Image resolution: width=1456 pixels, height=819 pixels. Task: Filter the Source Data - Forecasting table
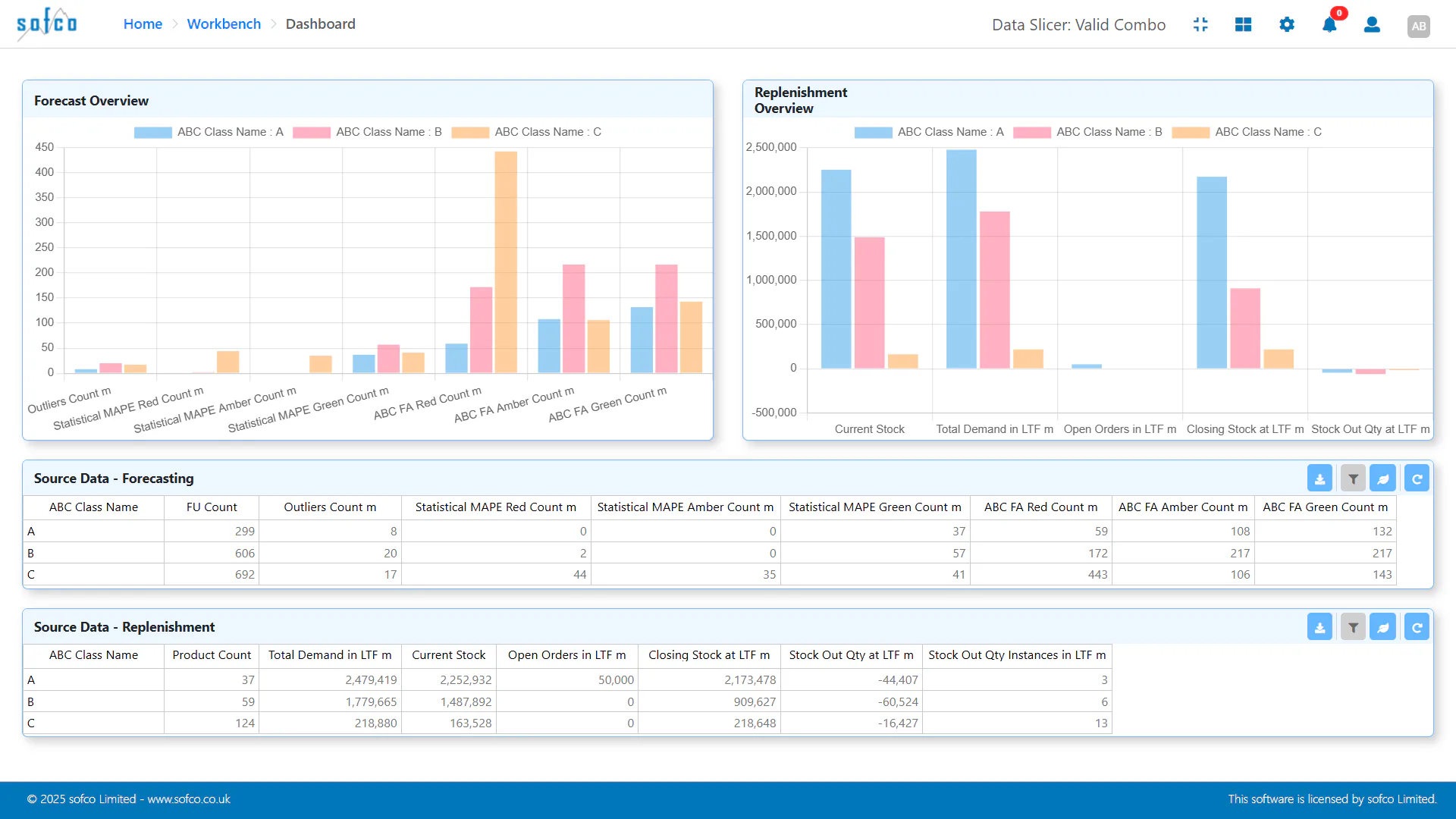point(1353,479)
